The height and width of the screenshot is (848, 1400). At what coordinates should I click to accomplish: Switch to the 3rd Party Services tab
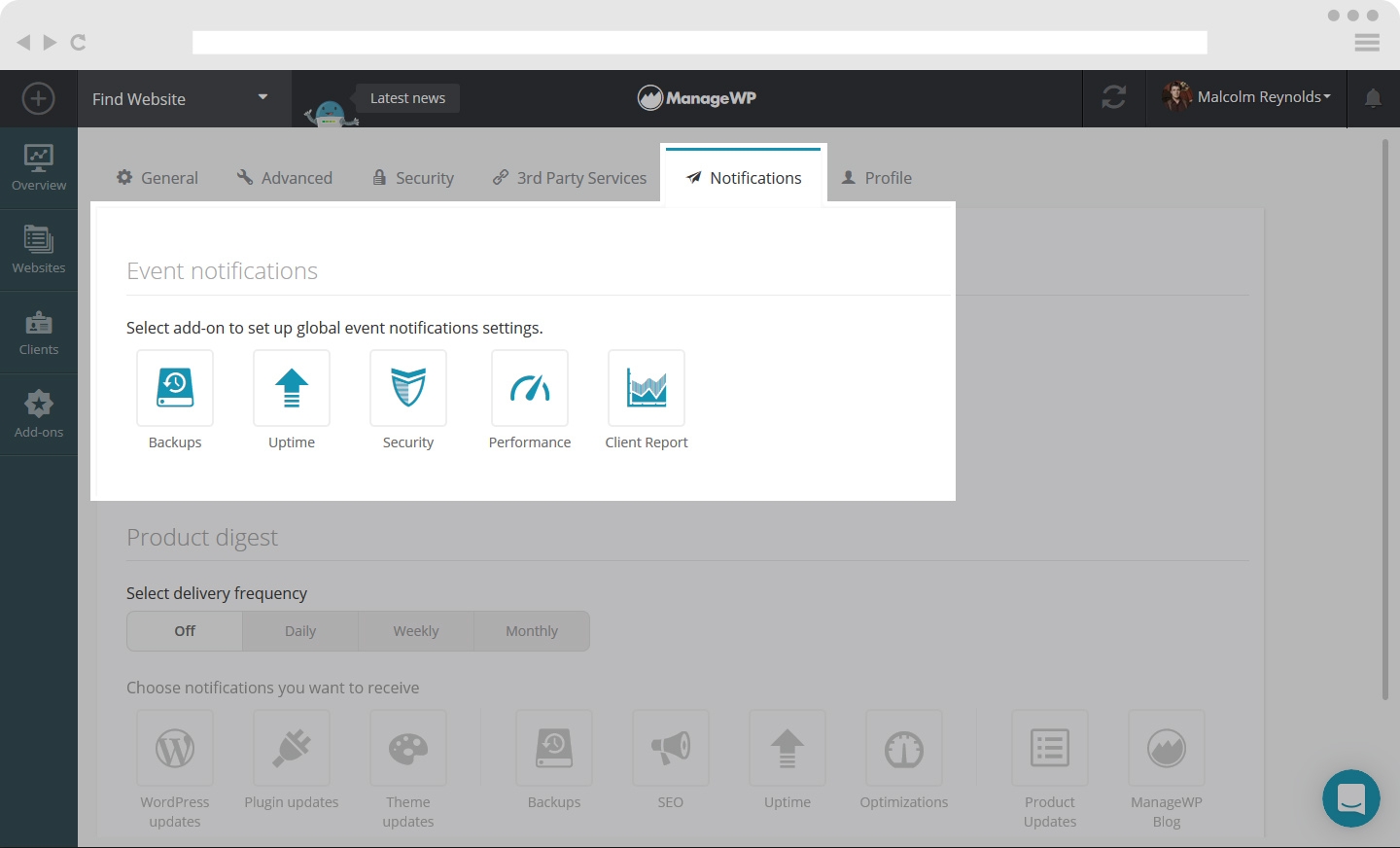pos(570,178)
